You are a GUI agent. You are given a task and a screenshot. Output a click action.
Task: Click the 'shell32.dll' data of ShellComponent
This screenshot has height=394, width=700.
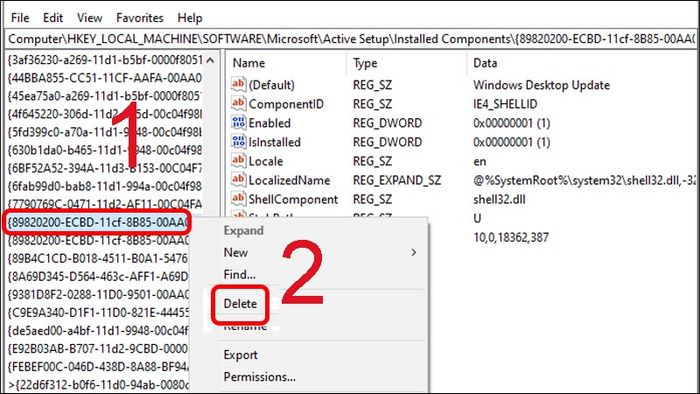(499, 199)
